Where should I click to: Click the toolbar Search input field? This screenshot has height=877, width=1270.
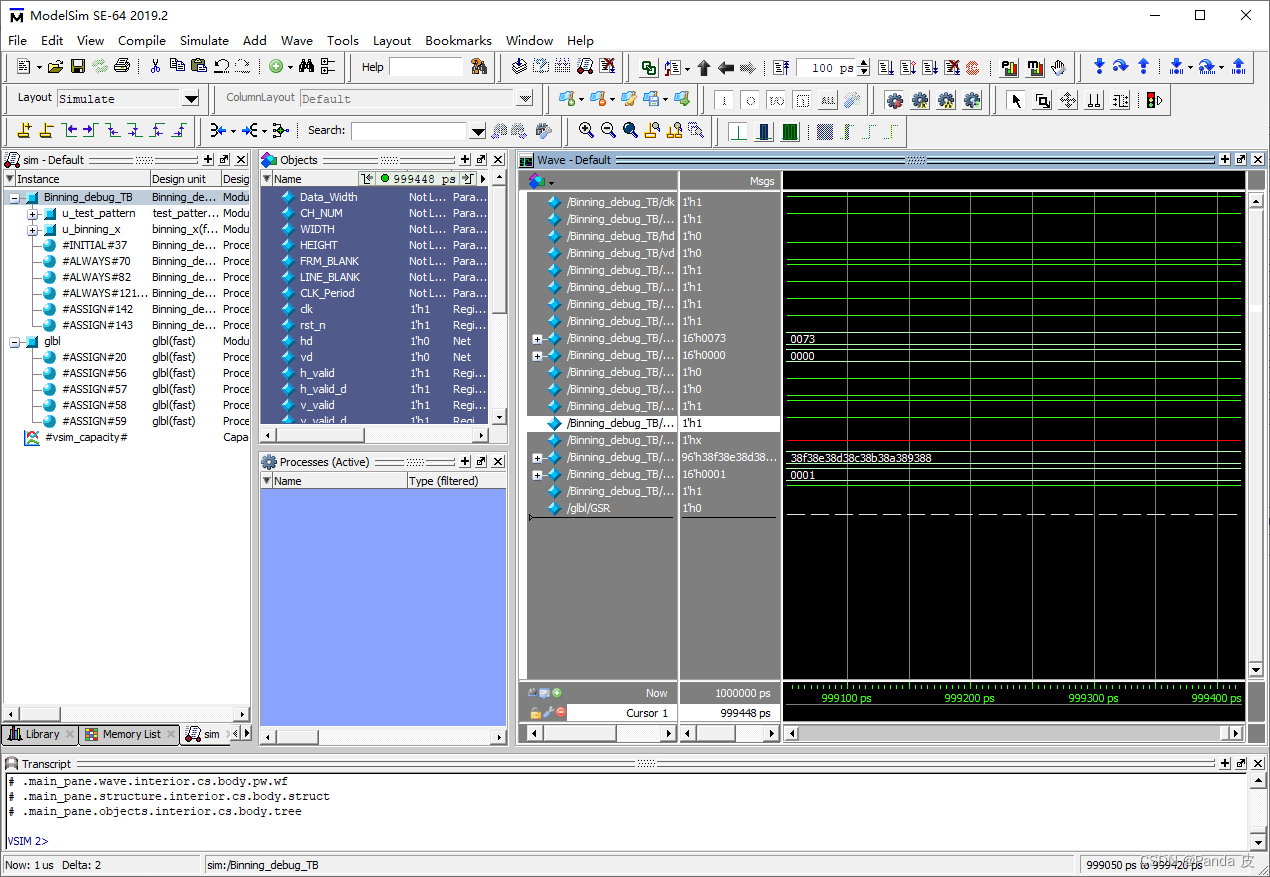pyautogui.click(x=409, y=131)
